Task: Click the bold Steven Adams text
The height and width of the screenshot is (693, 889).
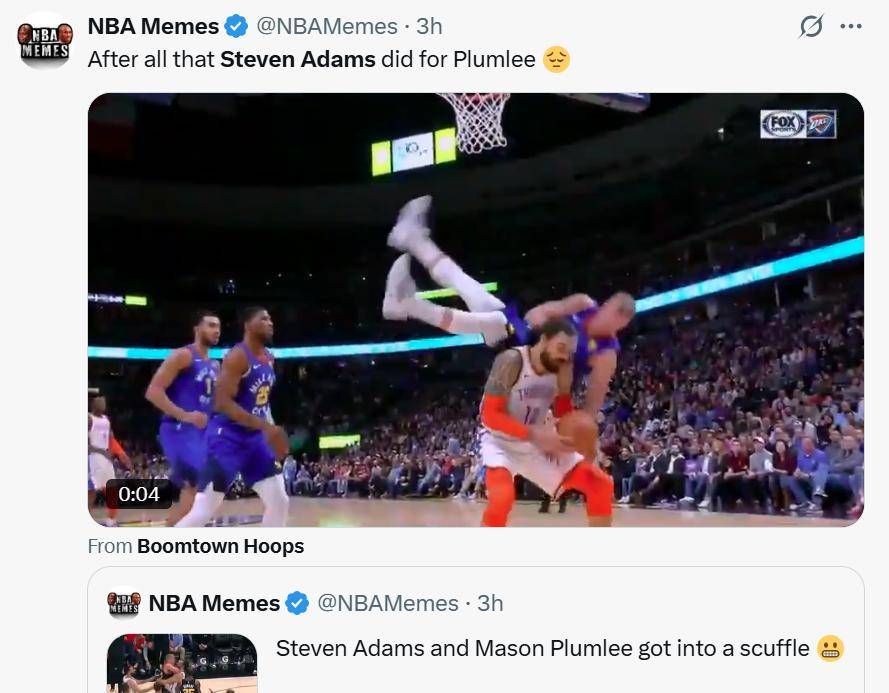Action: pos(298,59)
